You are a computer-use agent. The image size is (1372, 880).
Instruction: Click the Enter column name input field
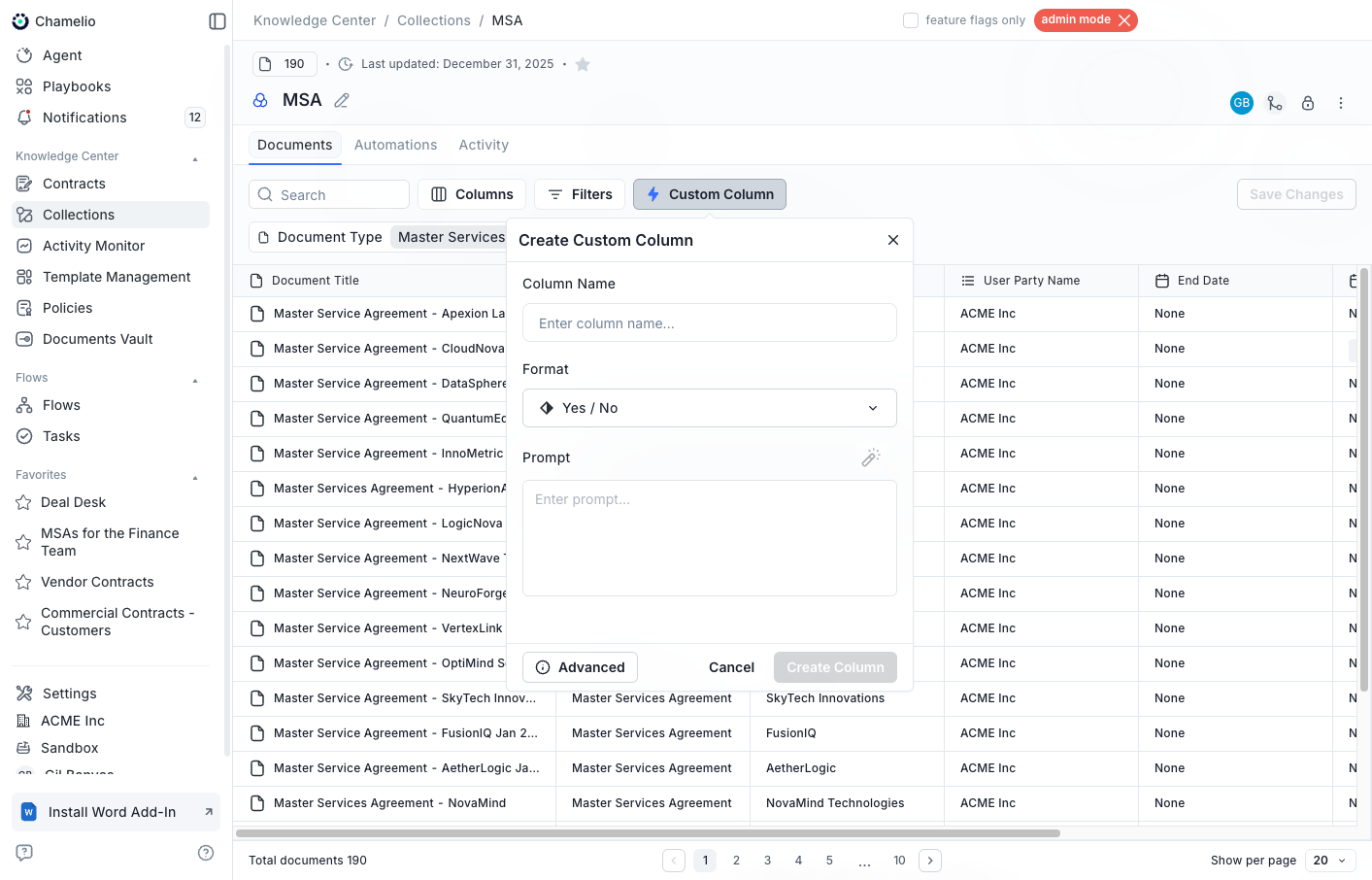click(x=709, y=322)
